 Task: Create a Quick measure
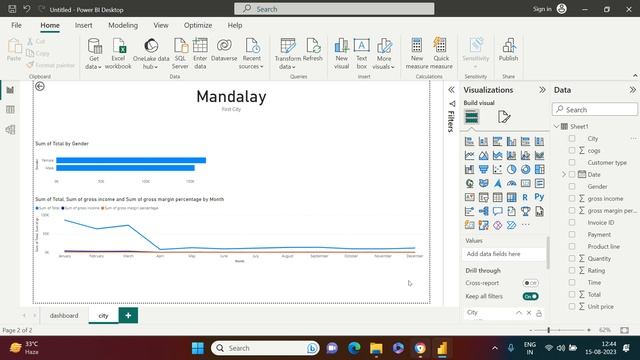point(441,53)
